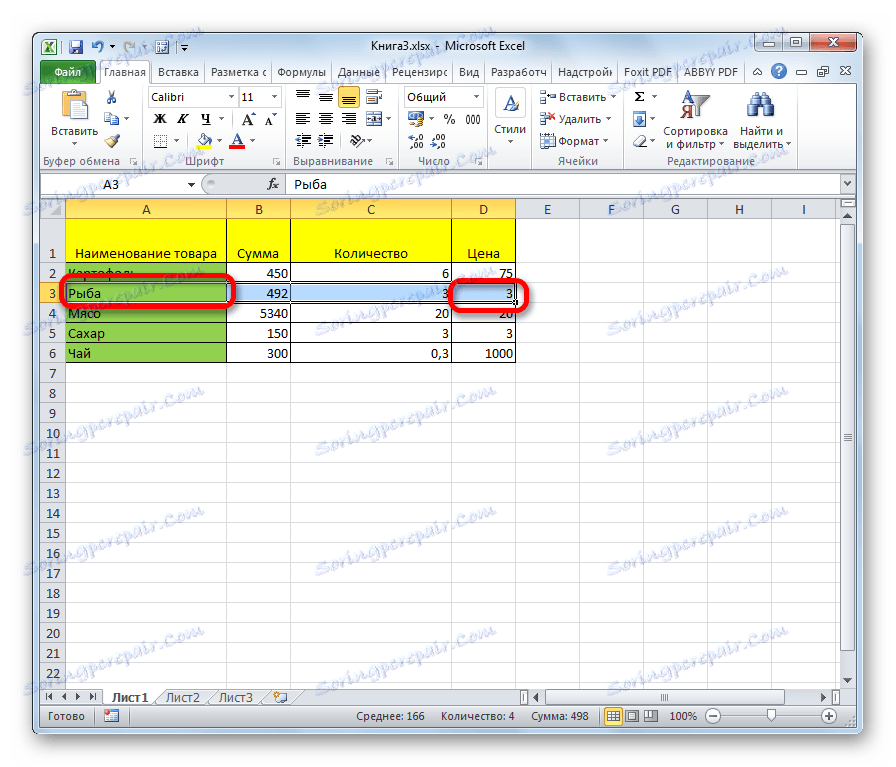Click the zoom in plus button
Viewport: 896px width, 767px height.
pos(829,716)
